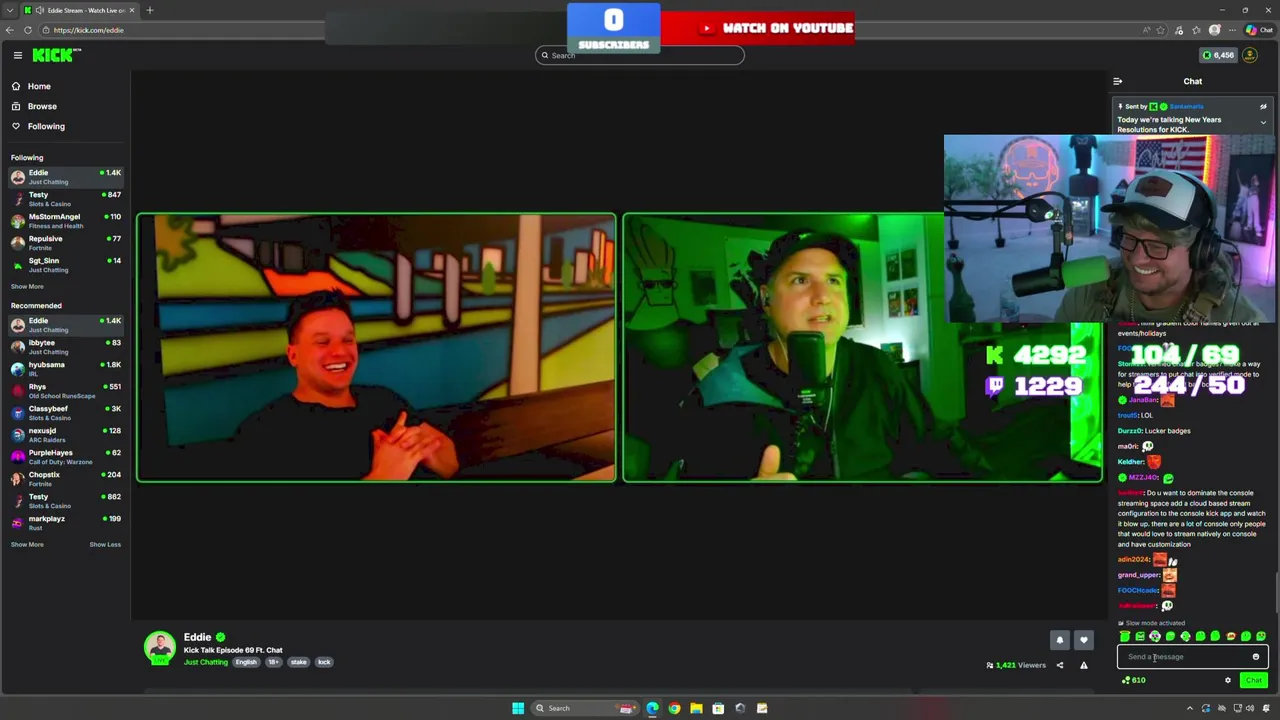Open Sgt_Sinn channel in Following list
The image size is (1280, 720).
(65, 265)
